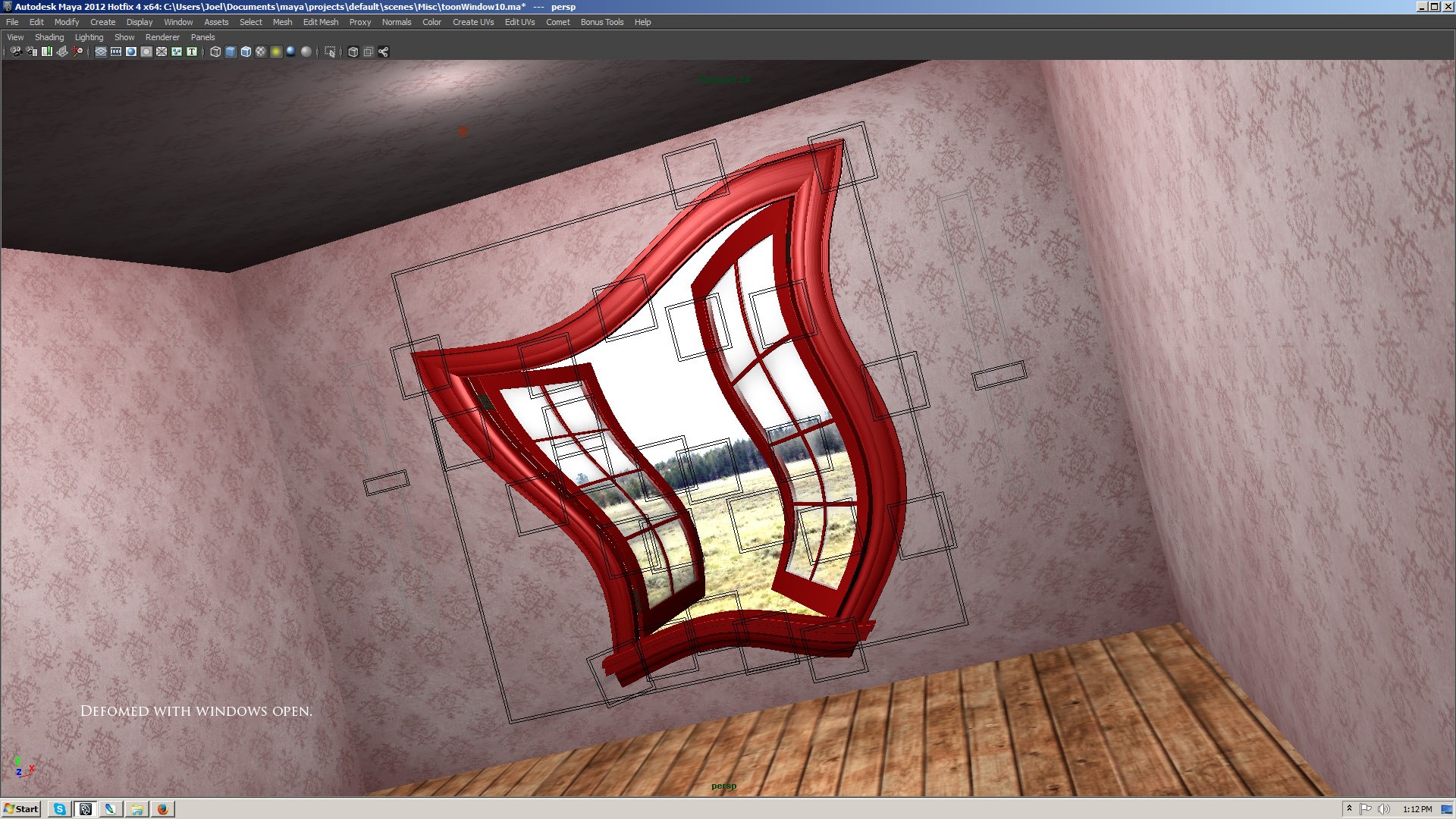Open the Edit Mesh menu
Viewport: 1456px width, 819px height.
[x=321, y=22]
